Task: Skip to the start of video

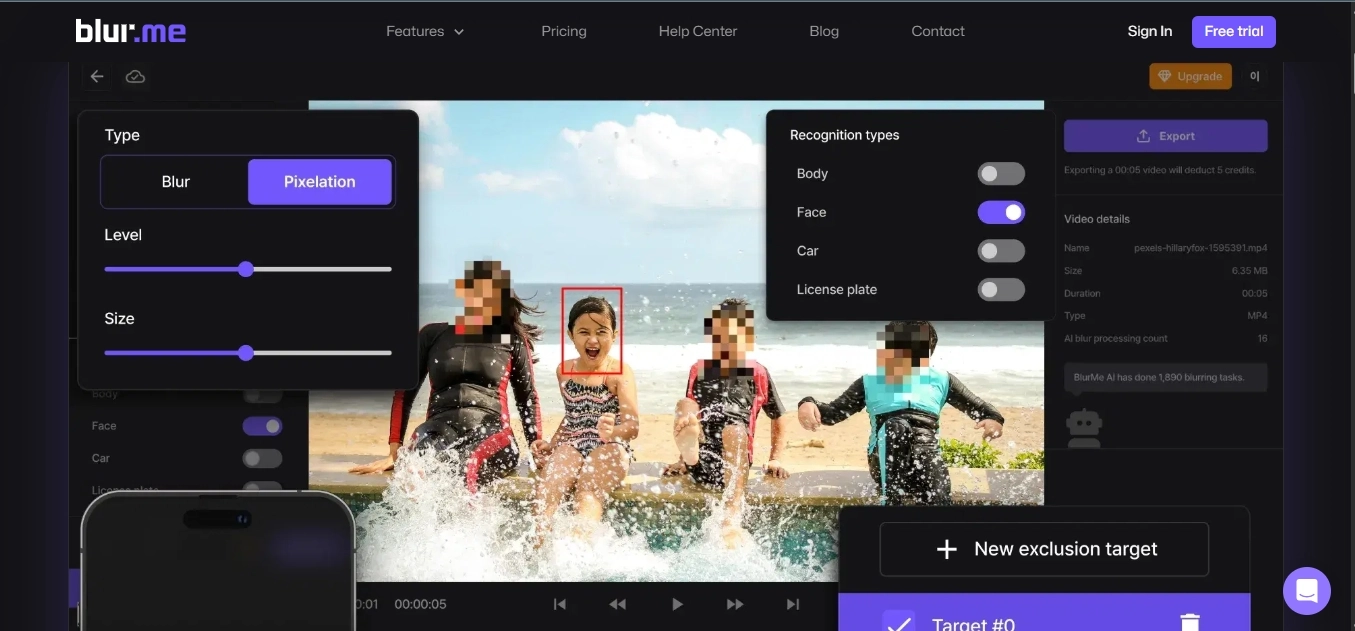Action: point(560,604)
